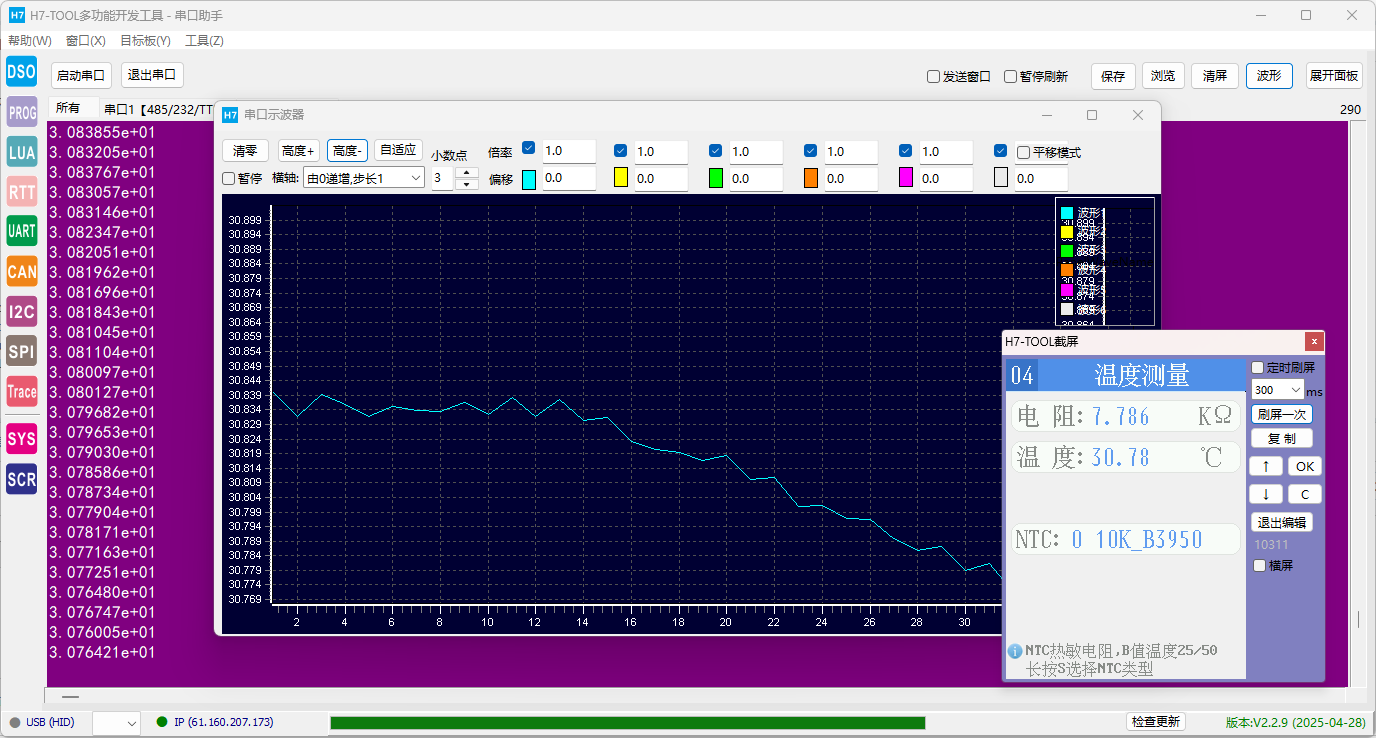Close the H7-TOOL截屏 window
This screenshot has width=1376, height=738.
coord(1314,342)
